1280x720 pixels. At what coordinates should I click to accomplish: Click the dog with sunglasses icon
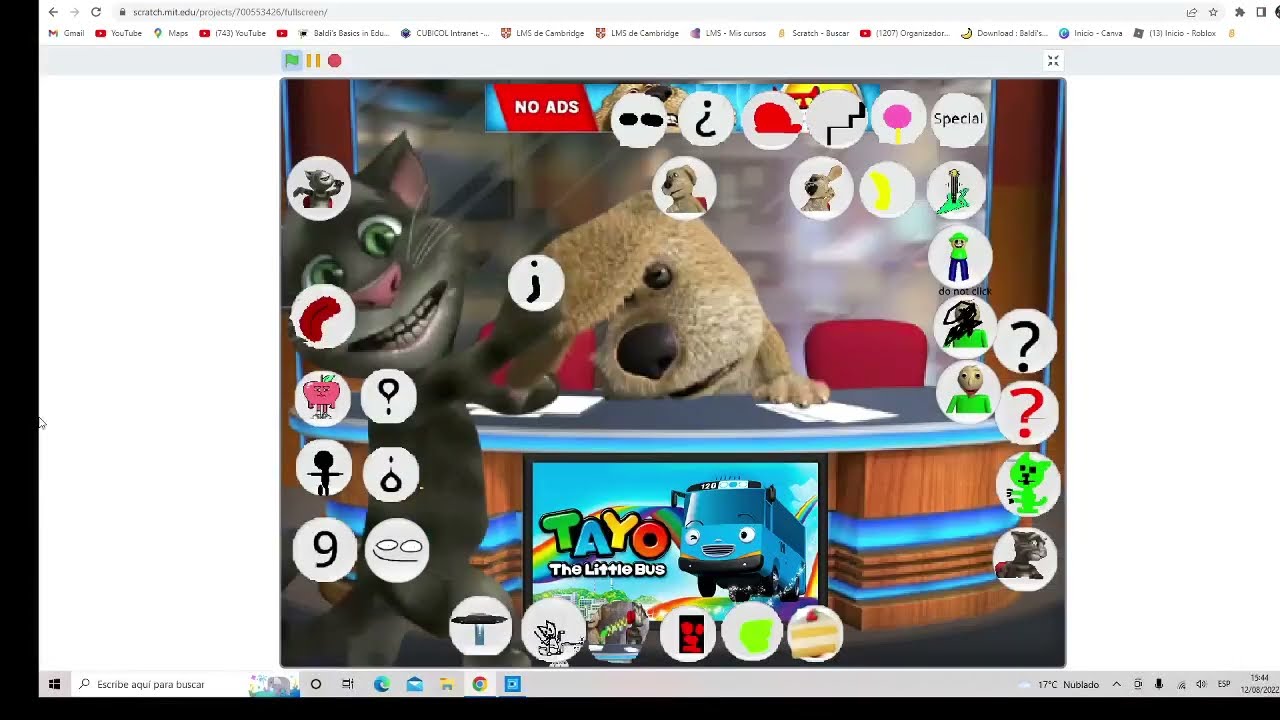[821, 188]
